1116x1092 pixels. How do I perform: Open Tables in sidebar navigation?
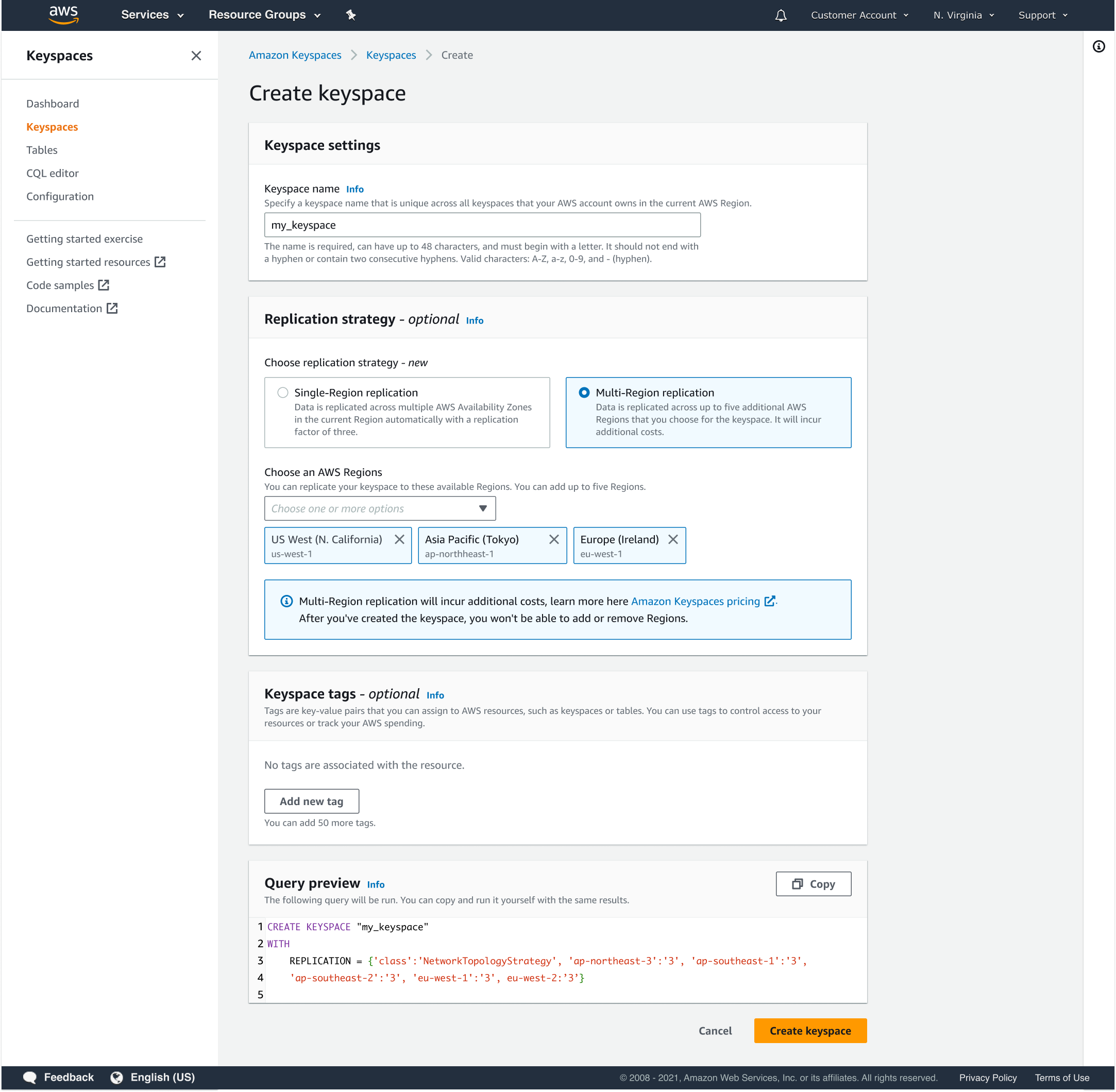[42, 150]
